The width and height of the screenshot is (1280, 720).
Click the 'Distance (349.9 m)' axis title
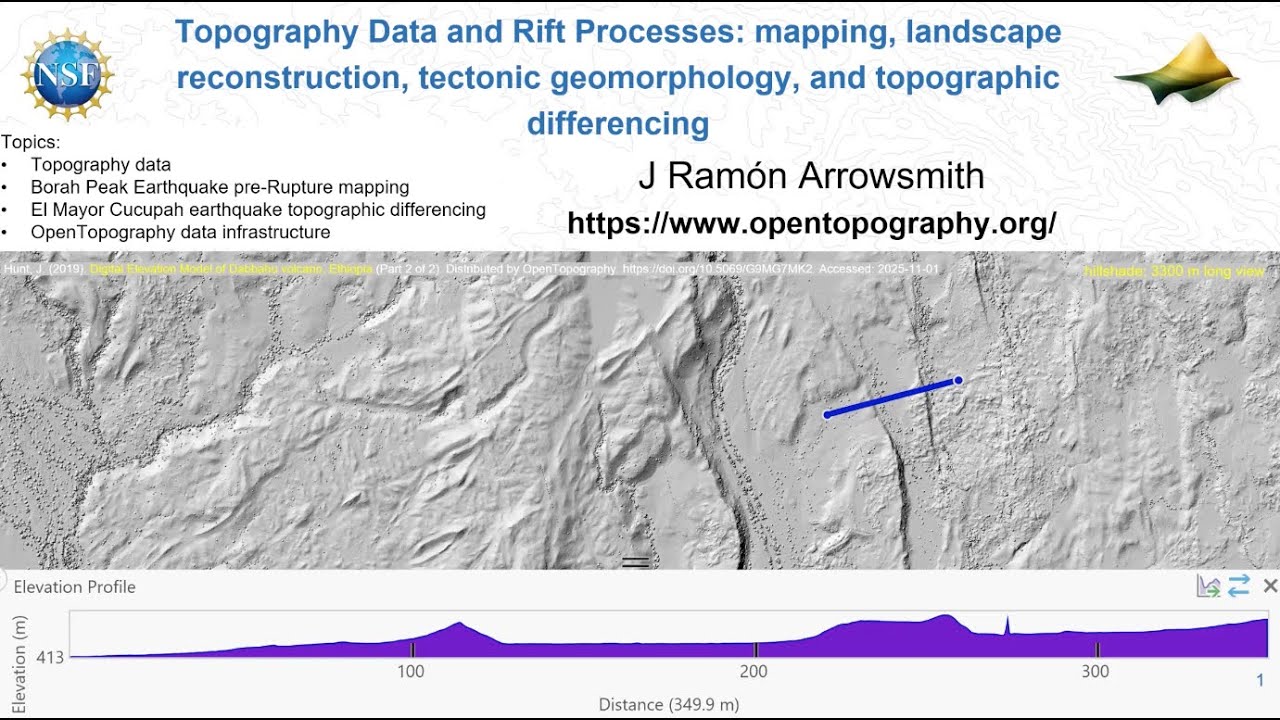pyautogui.click(x=669, y=704)
